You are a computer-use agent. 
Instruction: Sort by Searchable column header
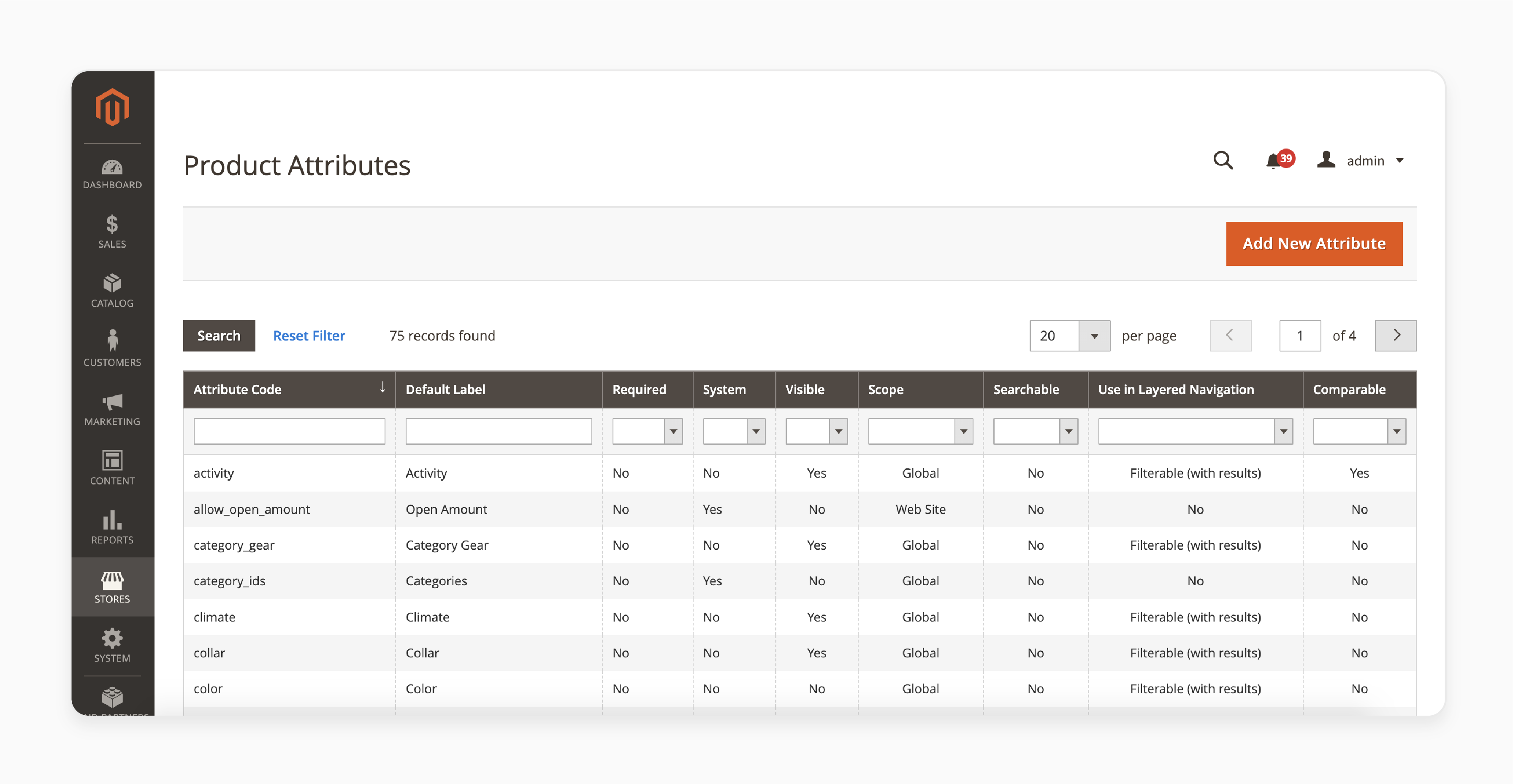click(x=1036, y=389)
